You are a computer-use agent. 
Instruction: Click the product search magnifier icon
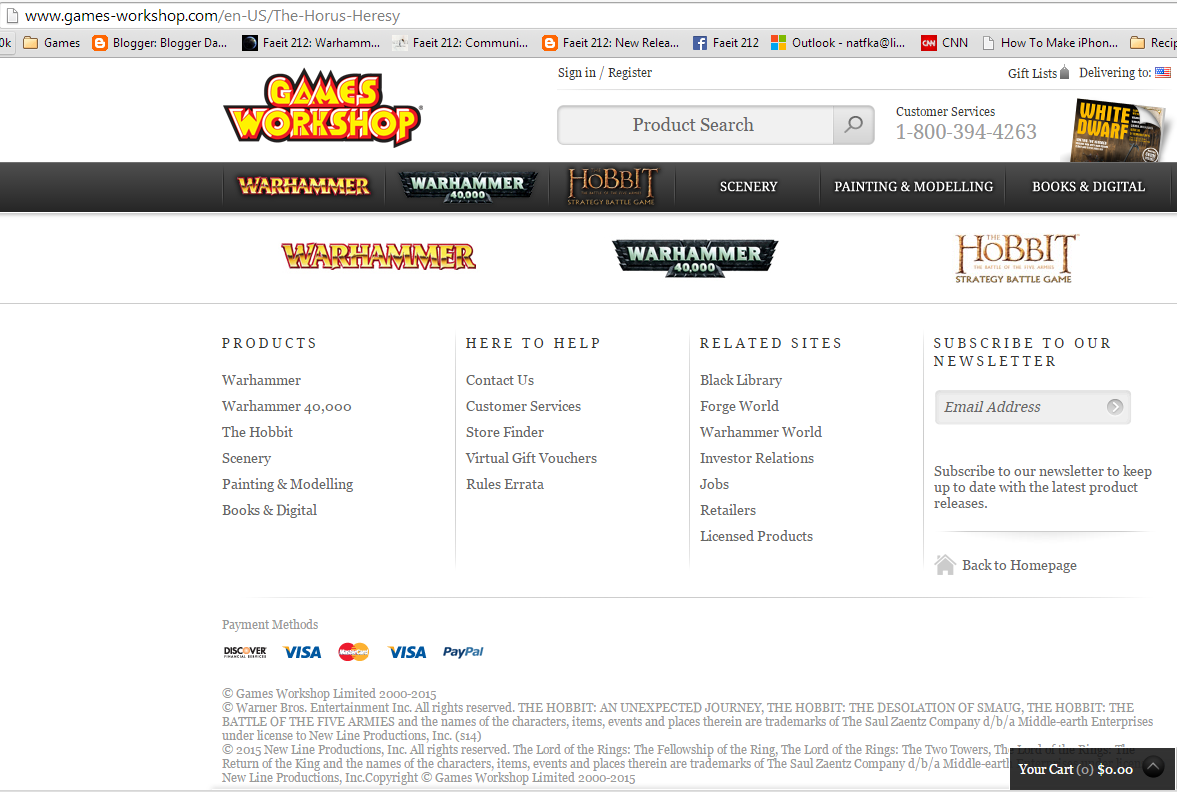853,125
